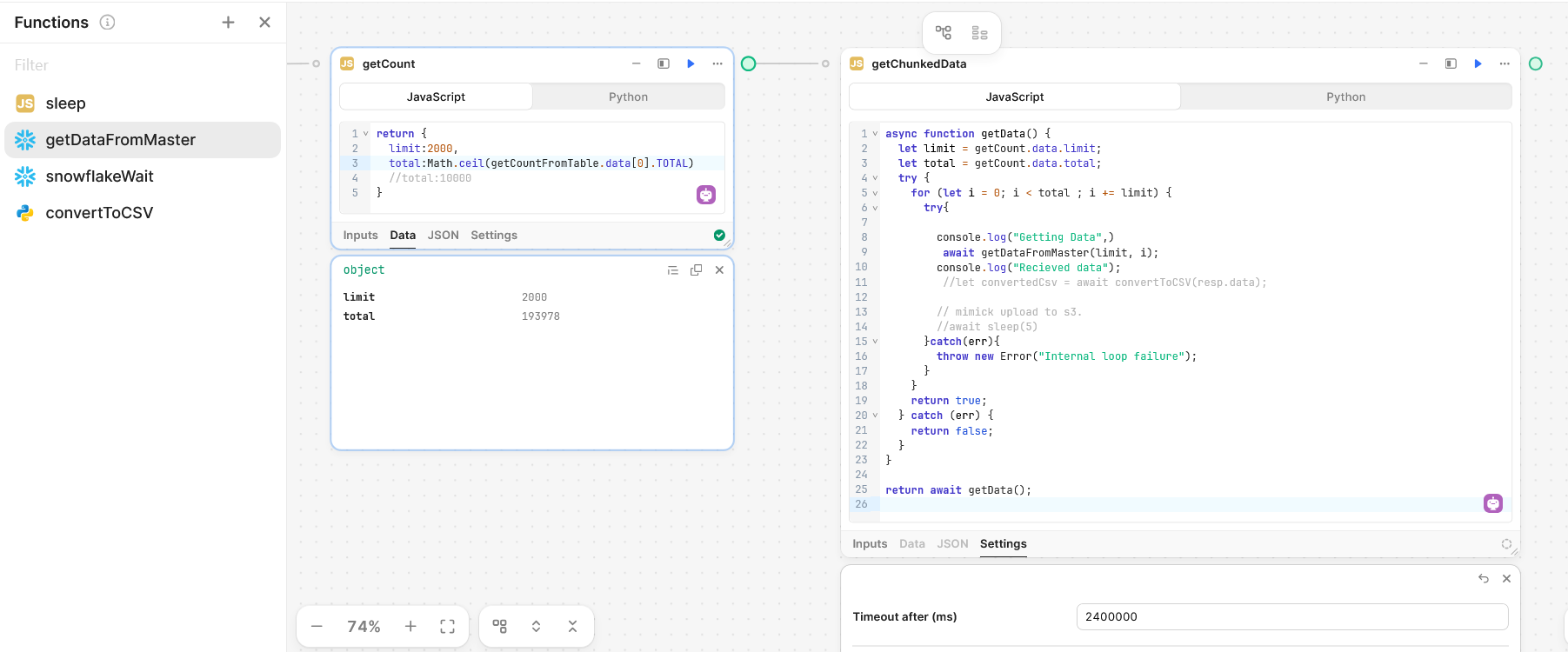
Task: Switch getCount to JavaScript tab
Action: pyautogui.click(x=436, y=96)
